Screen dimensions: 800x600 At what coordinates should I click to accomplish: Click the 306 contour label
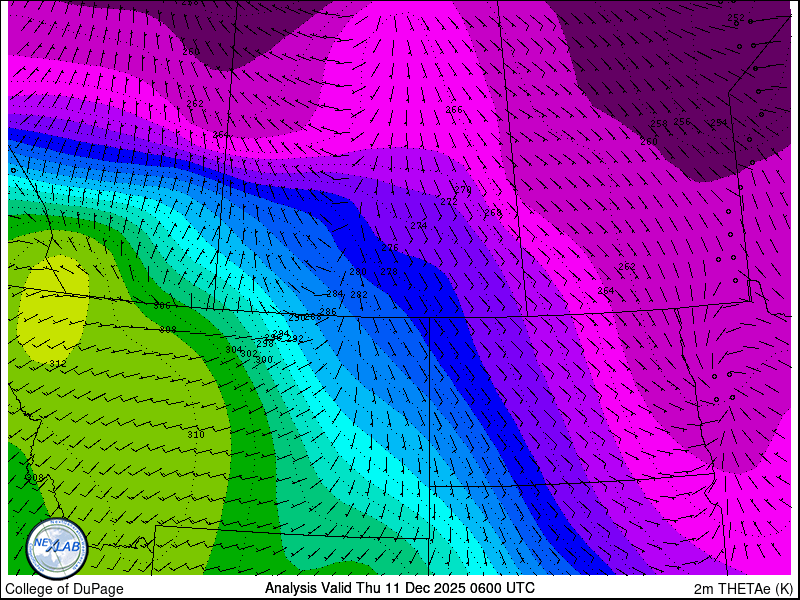pos(162,306)
